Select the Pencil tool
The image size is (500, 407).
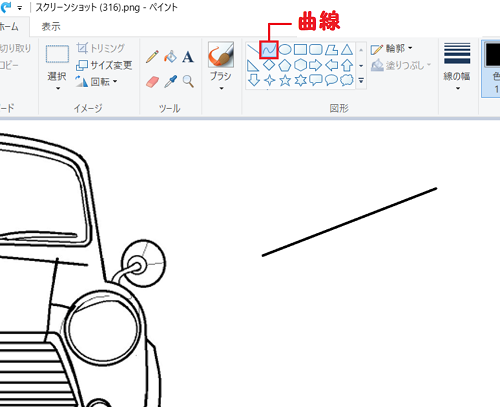coord(152,57)
